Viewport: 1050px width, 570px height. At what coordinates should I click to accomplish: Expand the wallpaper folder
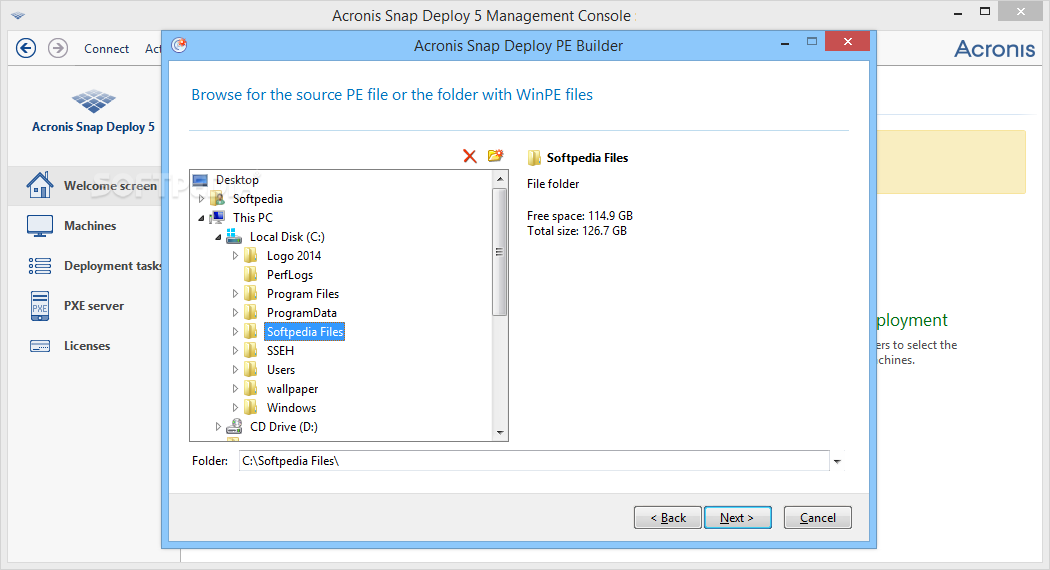tap(235, 388)
